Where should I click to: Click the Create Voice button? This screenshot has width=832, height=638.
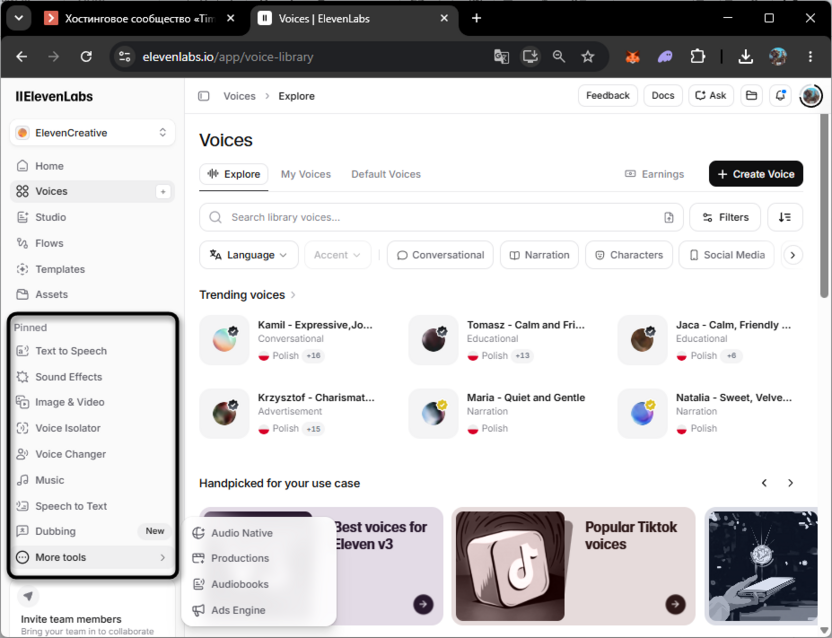point(756,174)
